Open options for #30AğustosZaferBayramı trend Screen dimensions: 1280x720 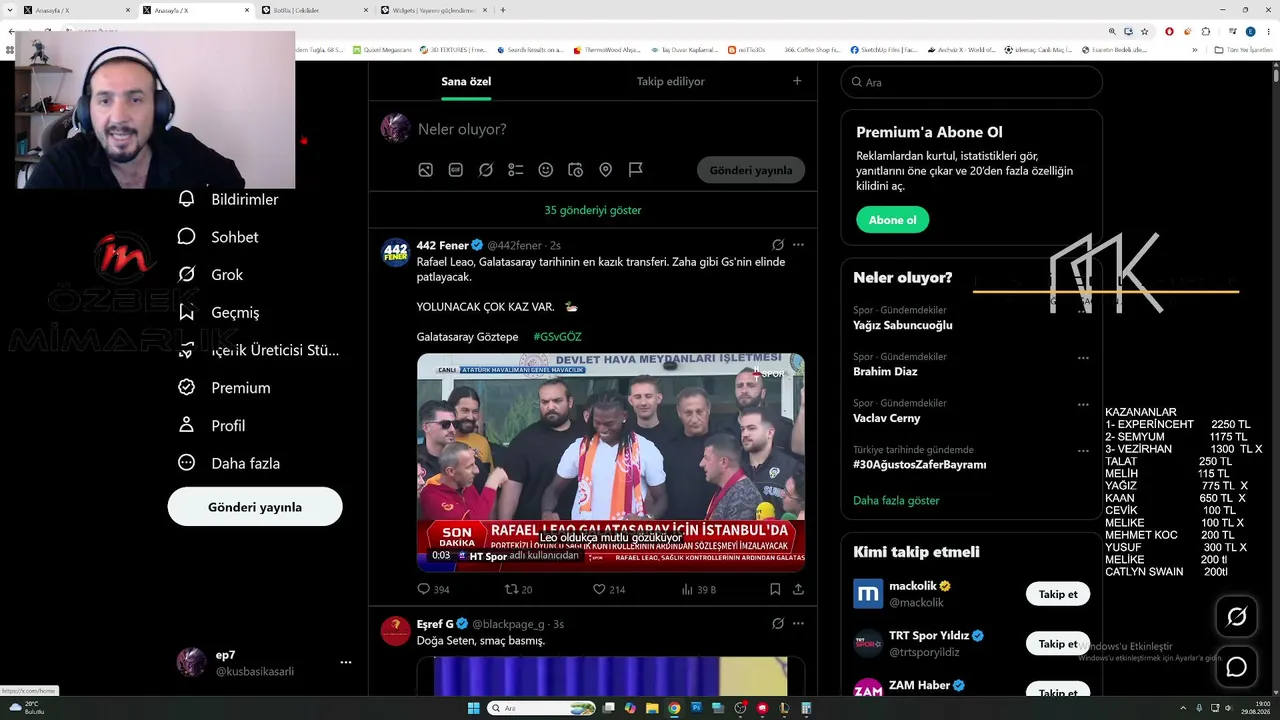pyautogui.click(x=1083, y=451)
